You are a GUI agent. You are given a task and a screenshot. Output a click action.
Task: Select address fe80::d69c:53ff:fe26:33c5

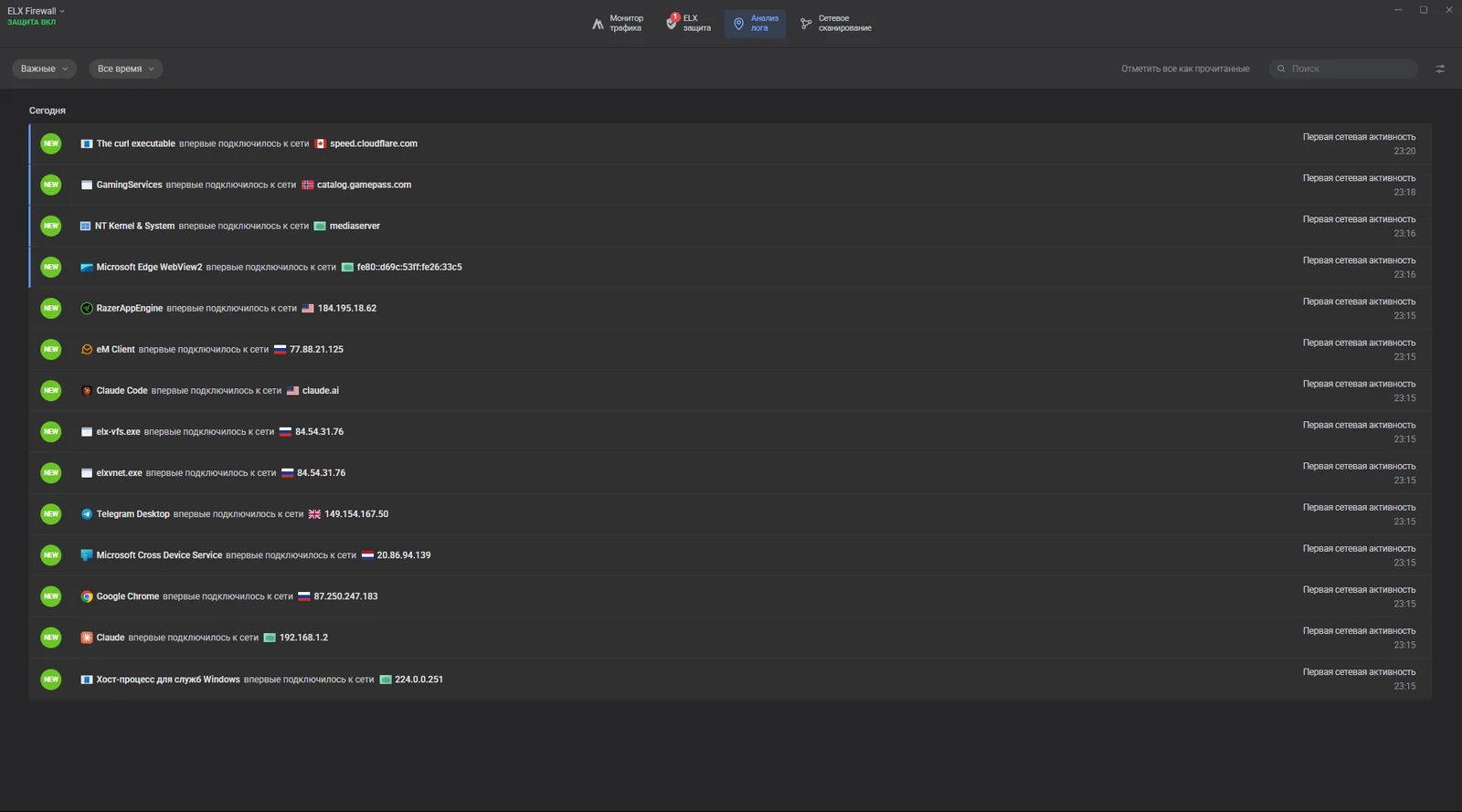(409, 267)
